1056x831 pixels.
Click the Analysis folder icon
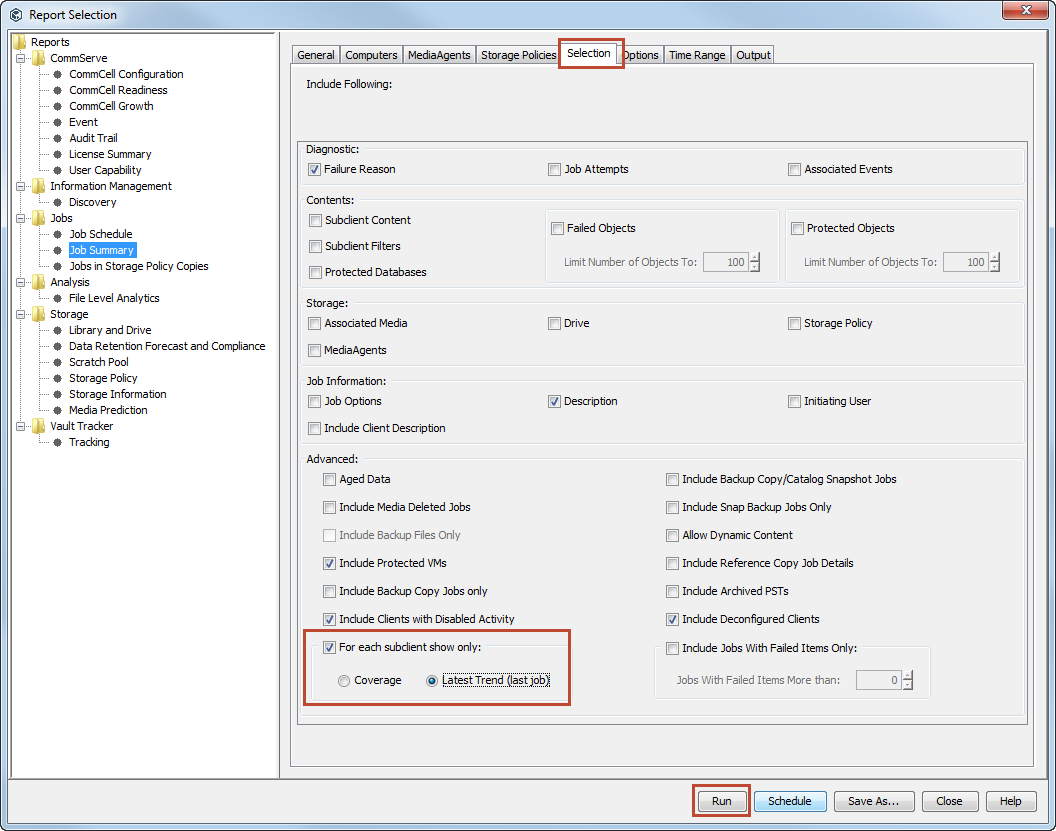[38, 282]
